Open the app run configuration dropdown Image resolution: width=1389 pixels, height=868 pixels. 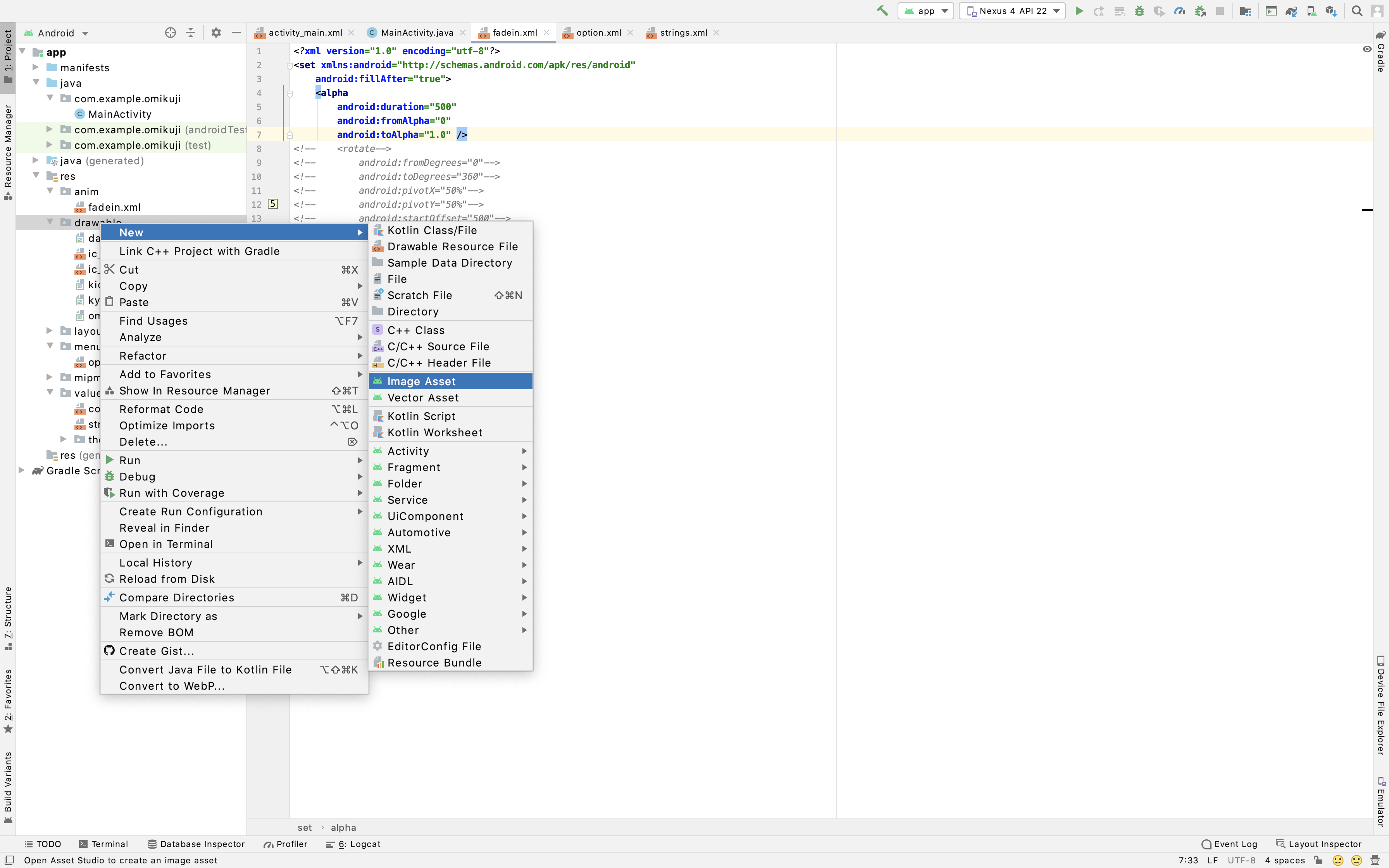926,11
